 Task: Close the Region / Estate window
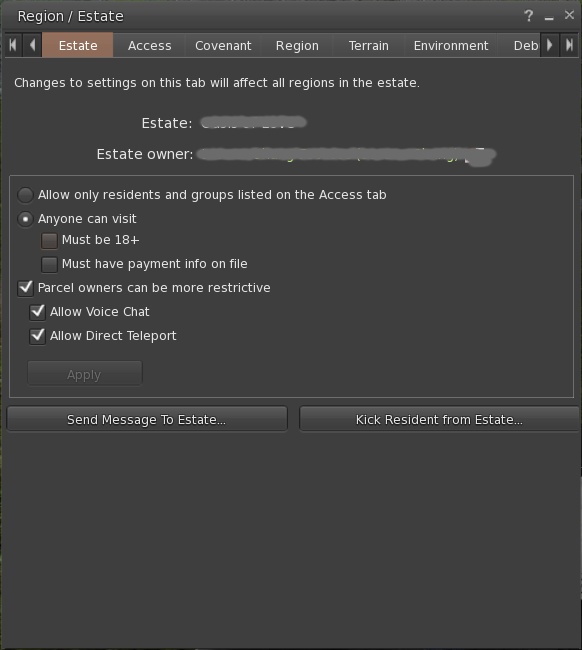click(569, 15)
